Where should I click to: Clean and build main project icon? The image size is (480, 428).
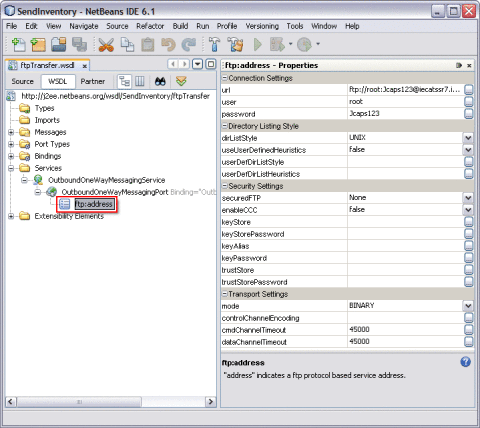(235, 44)
